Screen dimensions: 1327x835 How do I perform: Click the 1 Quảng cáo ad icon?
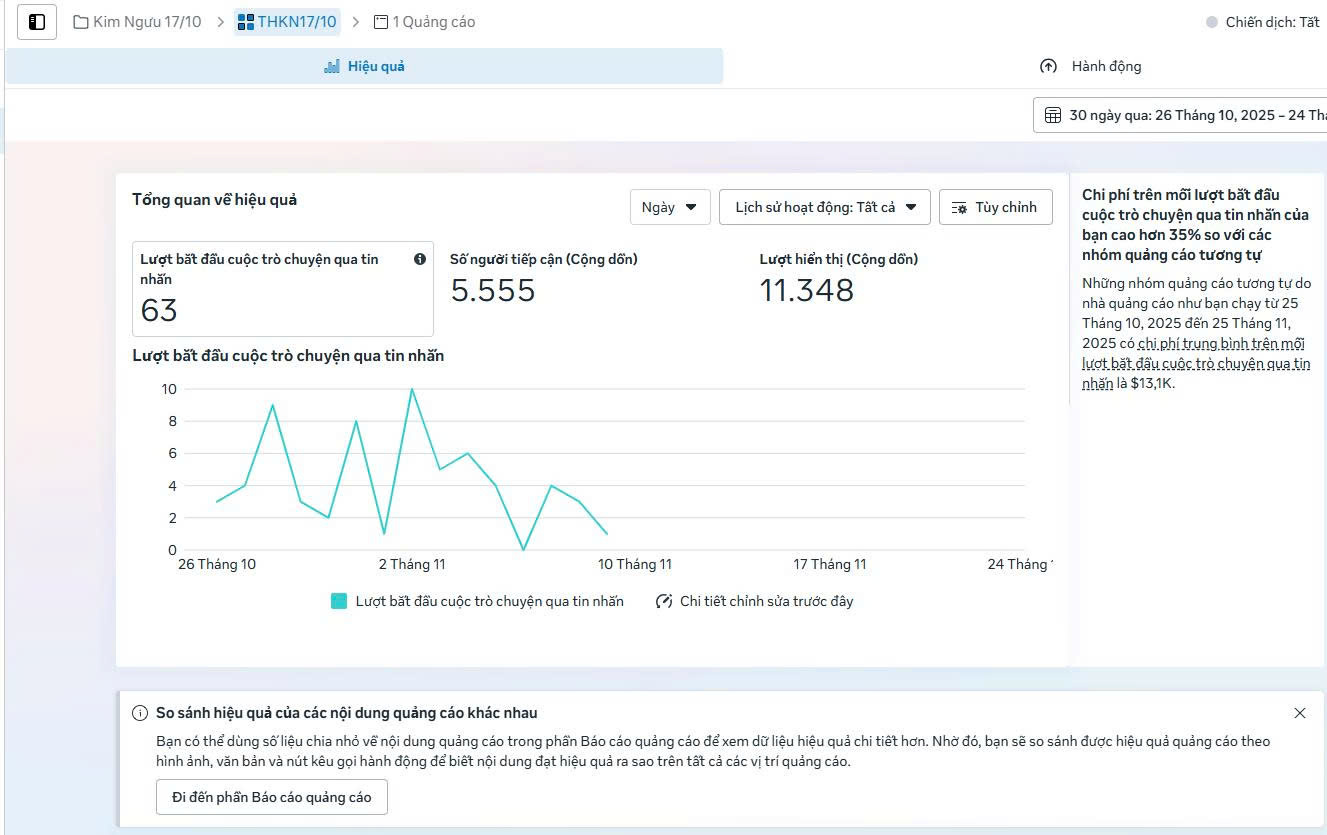(x=380, y=22)
